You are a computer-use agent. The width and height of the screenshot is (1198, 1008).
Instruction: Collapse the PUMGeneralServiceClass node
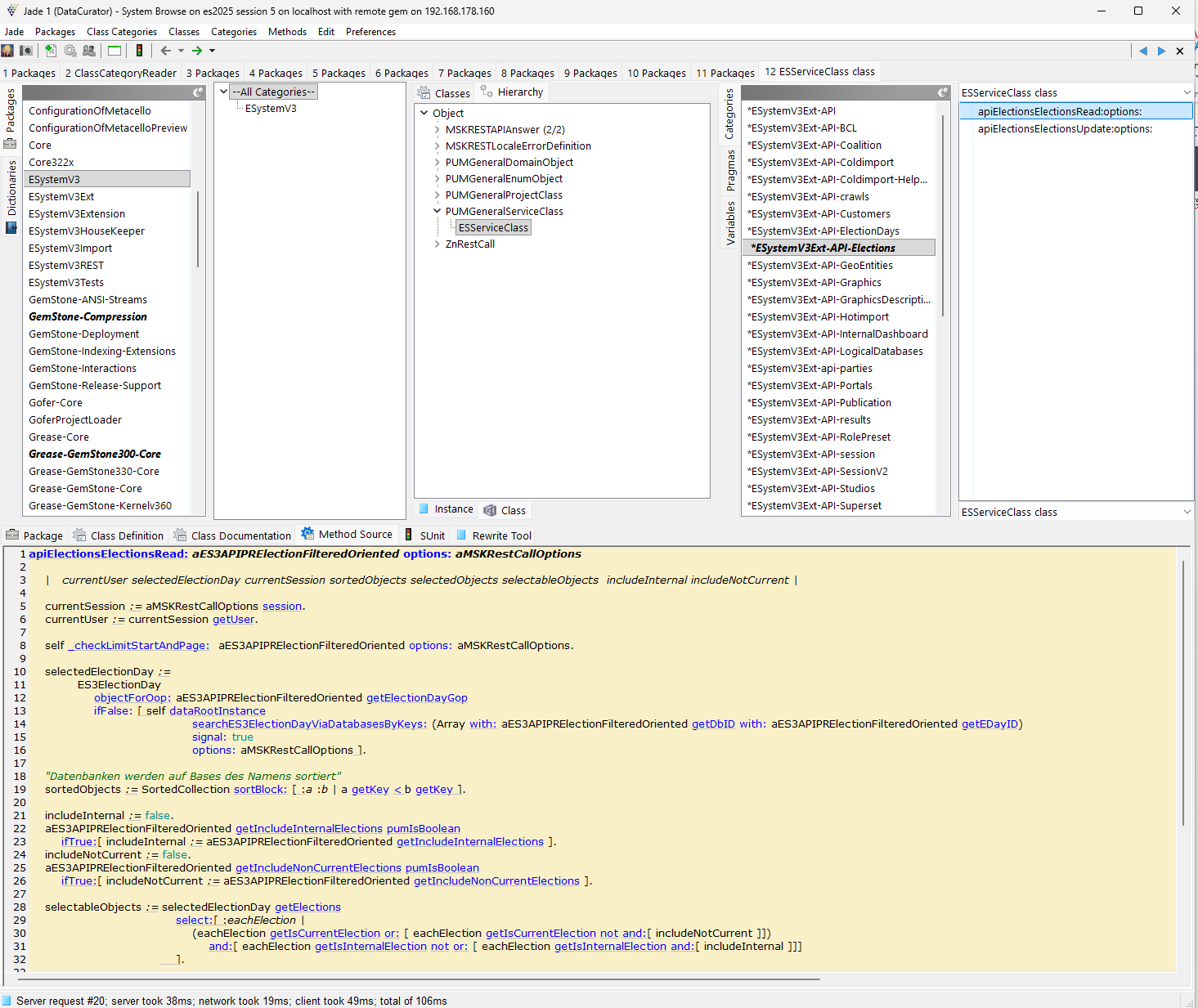tap(437, 211)
